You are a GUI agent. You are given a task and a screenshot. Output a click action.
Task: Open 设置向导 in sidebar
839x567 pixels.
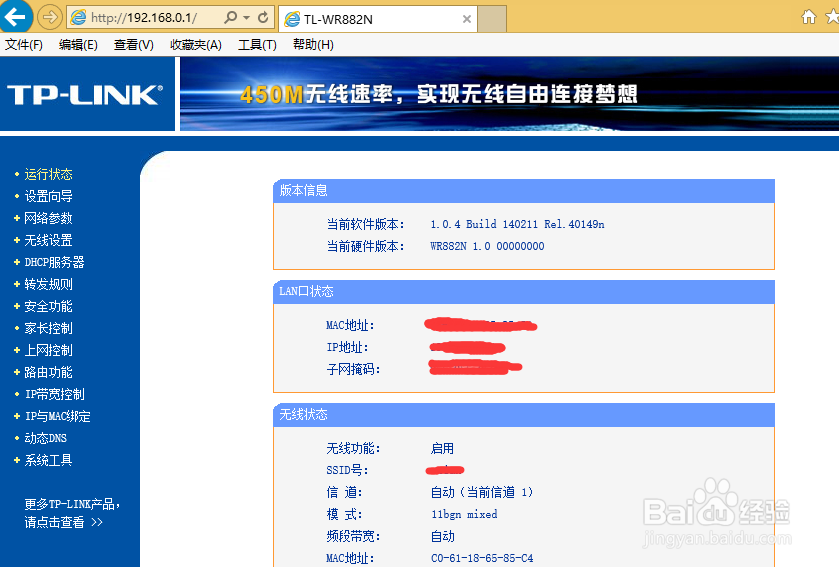[x=48, y=196]
